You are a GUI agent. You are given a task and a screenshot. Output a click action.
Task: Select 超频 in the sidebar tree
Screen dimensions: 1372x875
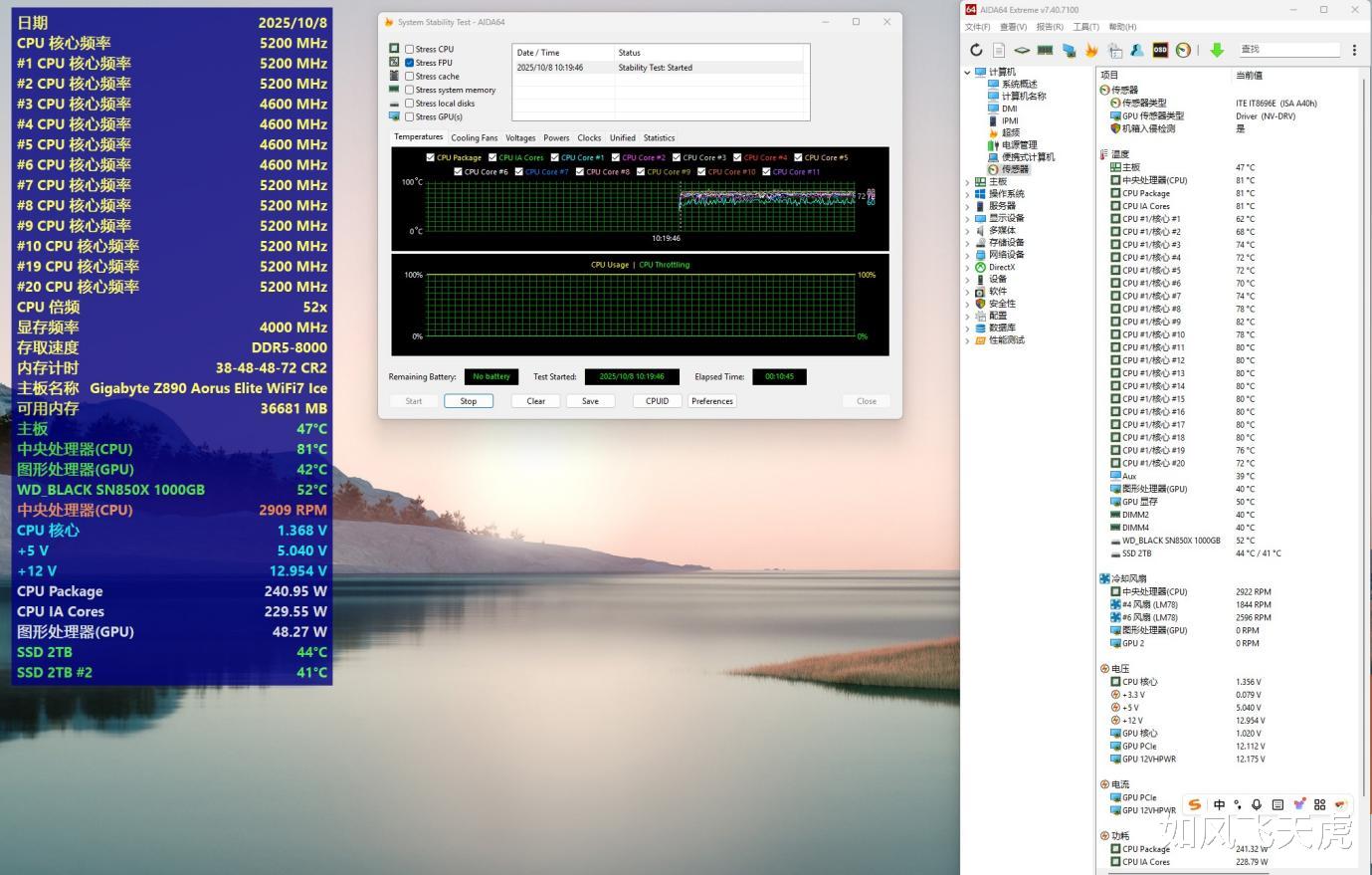click(x=1010, y=132)
